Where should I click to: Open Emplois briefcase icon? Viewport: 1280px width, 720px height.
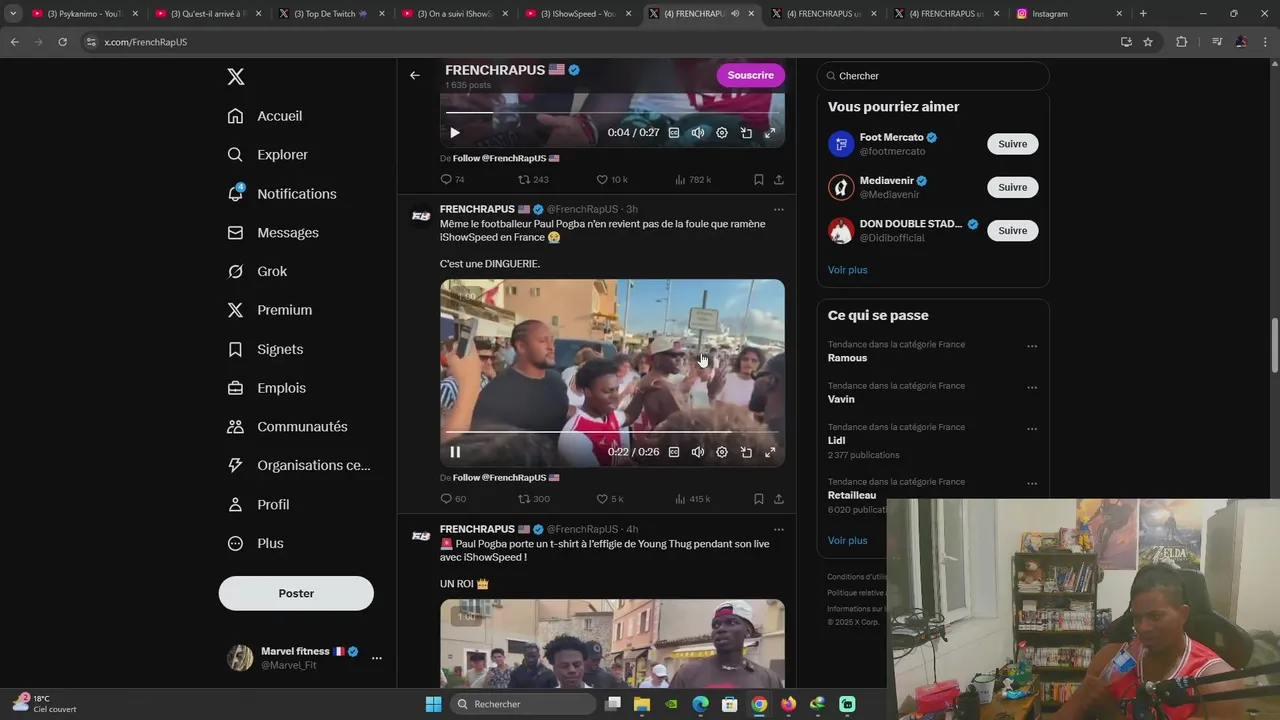[235, 388]
